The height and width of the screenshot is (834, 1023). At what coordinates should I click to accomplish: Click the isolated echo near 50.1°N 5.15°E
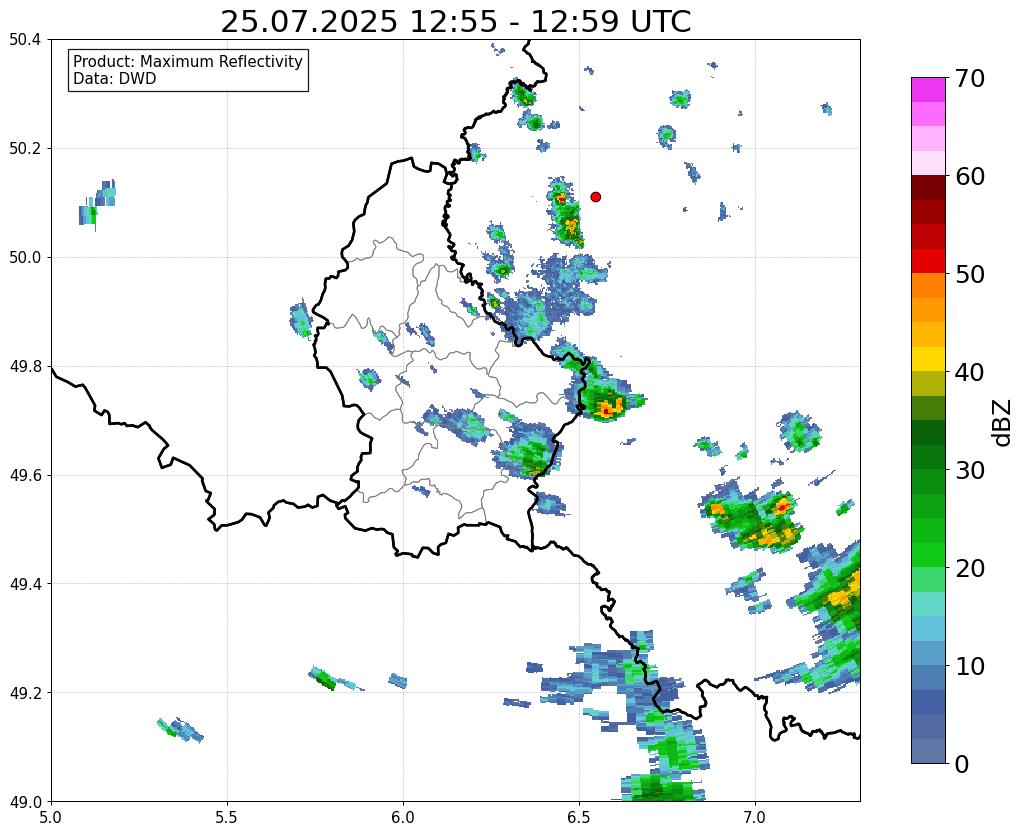97,204
